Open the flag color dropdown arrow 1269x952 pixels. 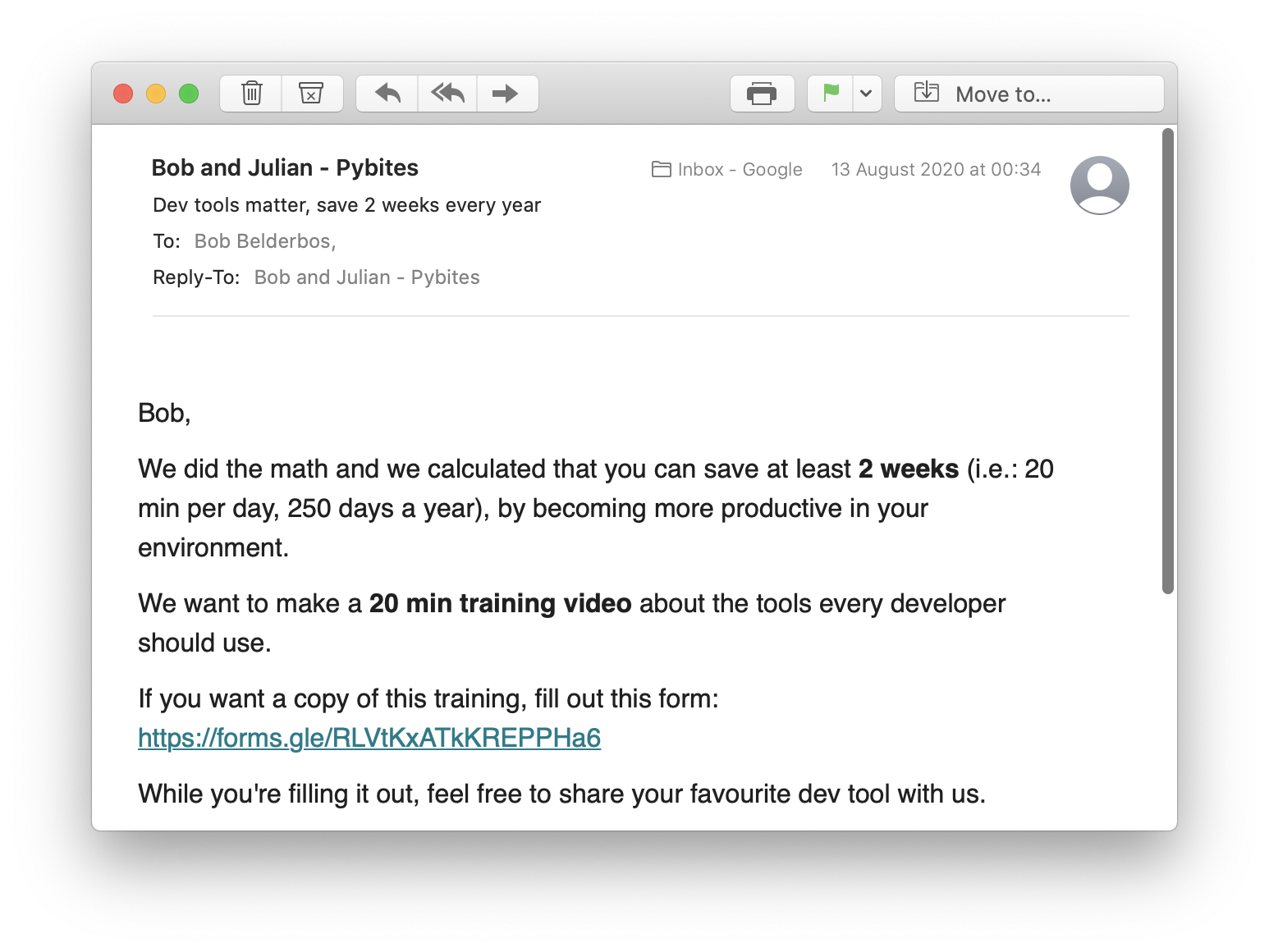pos(866,94)
